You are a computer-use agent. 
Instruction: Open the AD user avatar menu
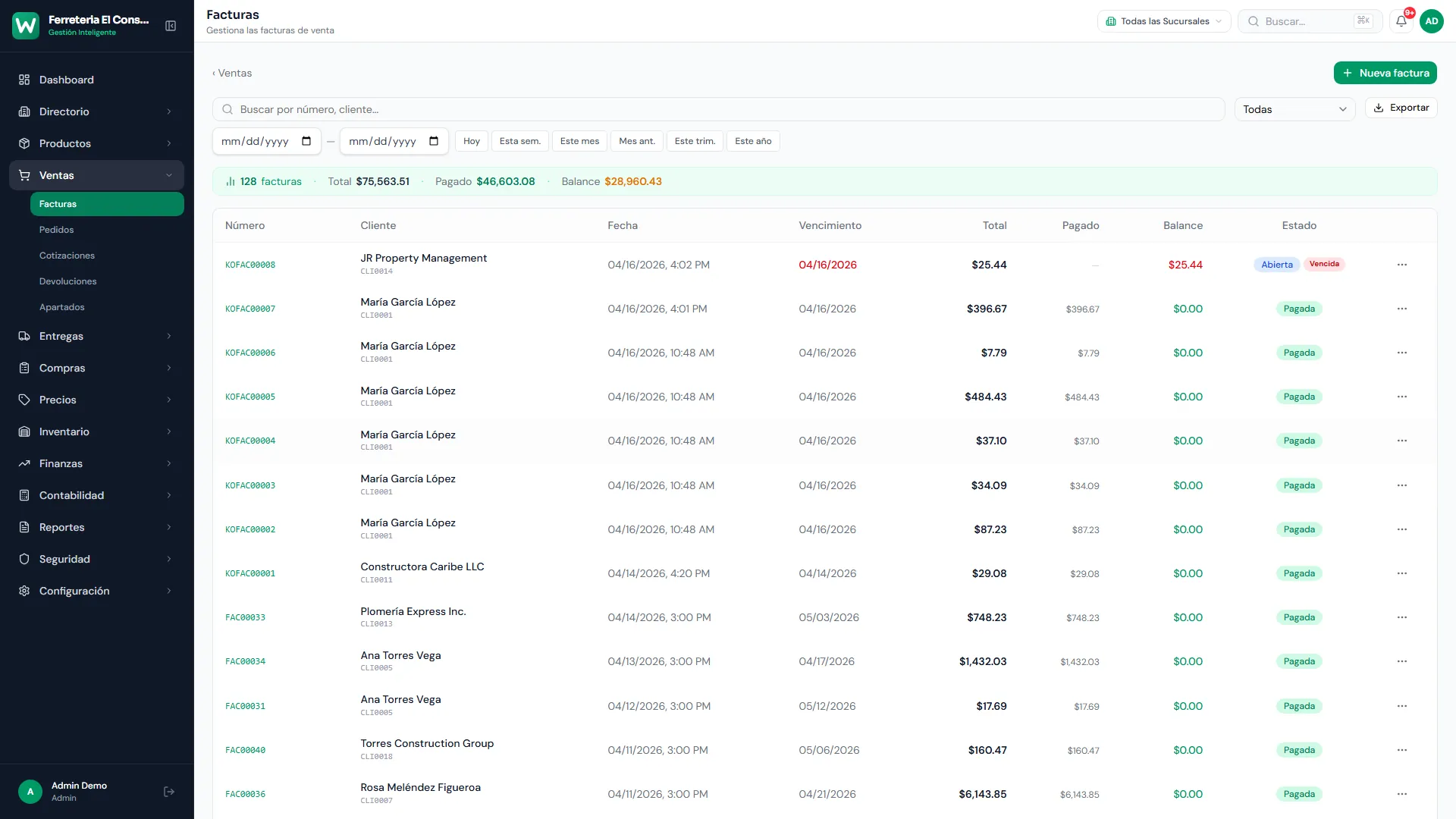(x=1431, y=21)
